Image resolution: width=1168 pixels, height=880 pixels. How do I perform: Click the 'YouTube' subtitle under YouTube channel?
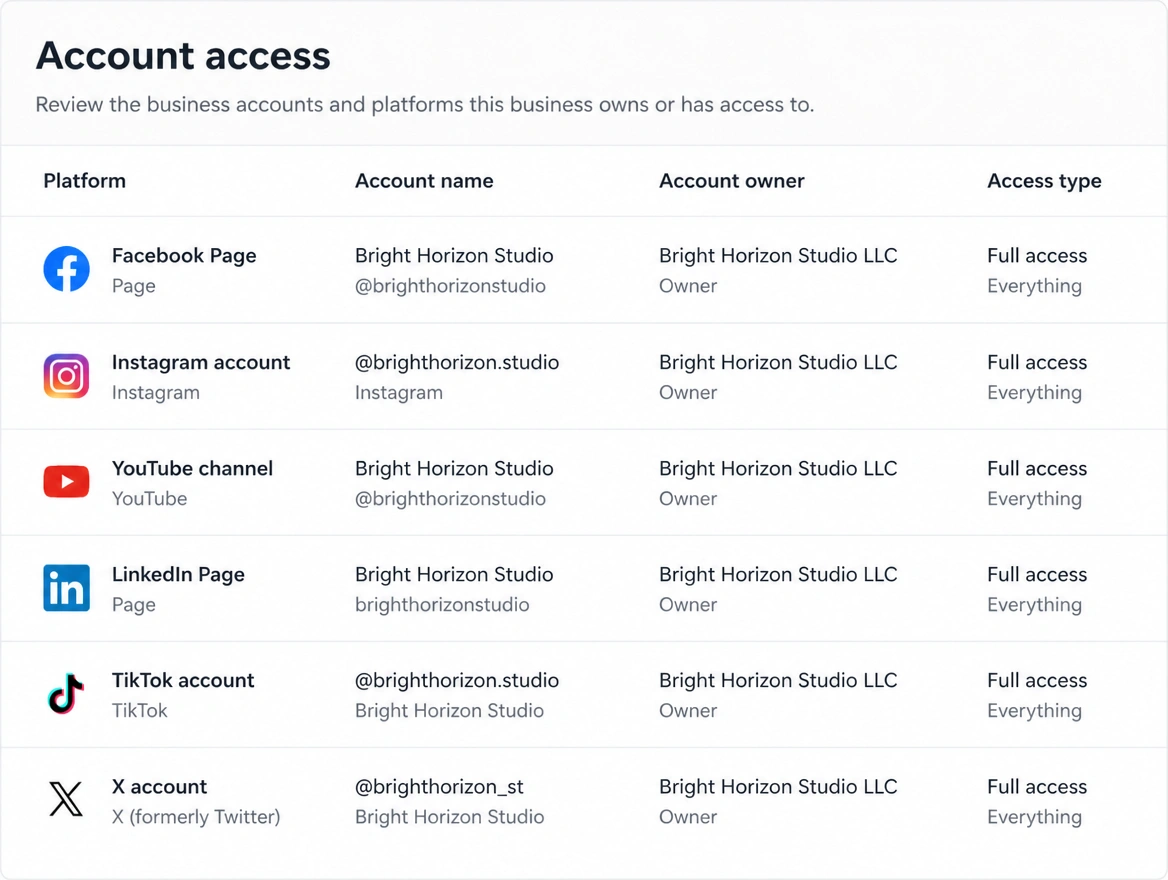[x=149, y=498]
